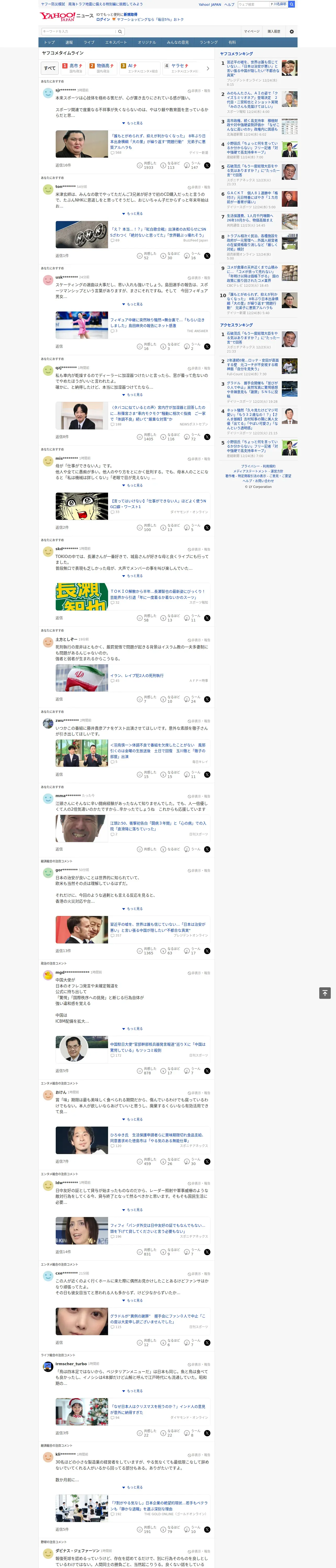This screenshot has width=336, height=1568.
Task: Click うーん icon on qzj's comment
Action: (187, 437)
